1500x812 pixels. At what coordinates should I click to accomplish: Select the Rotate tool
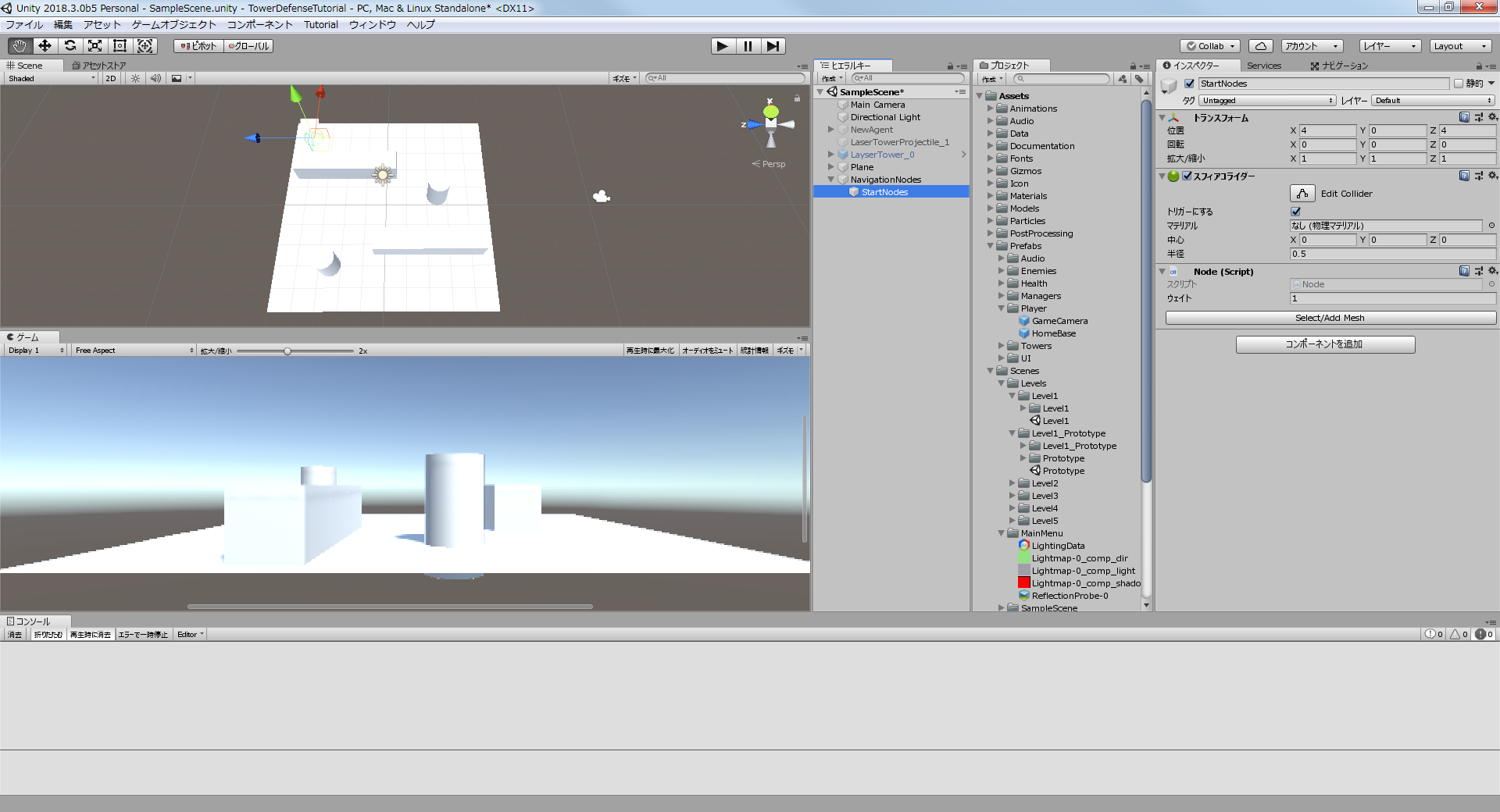point(70,46)
